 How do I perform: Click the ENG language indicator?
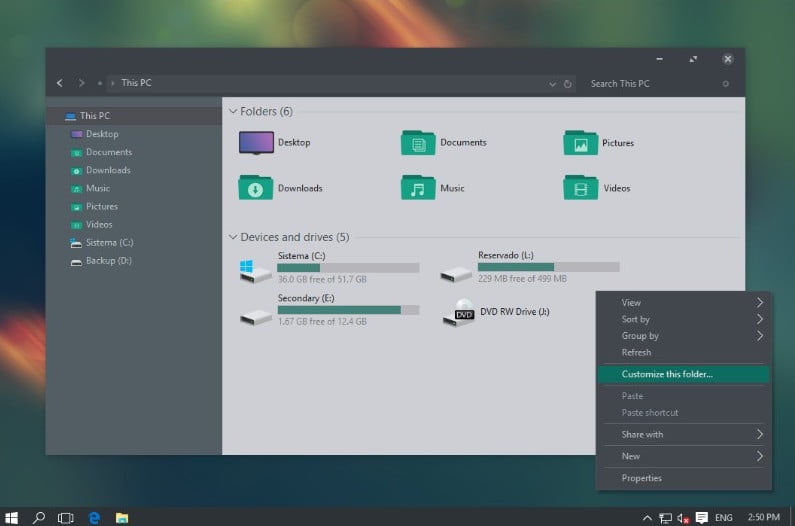point(724,518)
